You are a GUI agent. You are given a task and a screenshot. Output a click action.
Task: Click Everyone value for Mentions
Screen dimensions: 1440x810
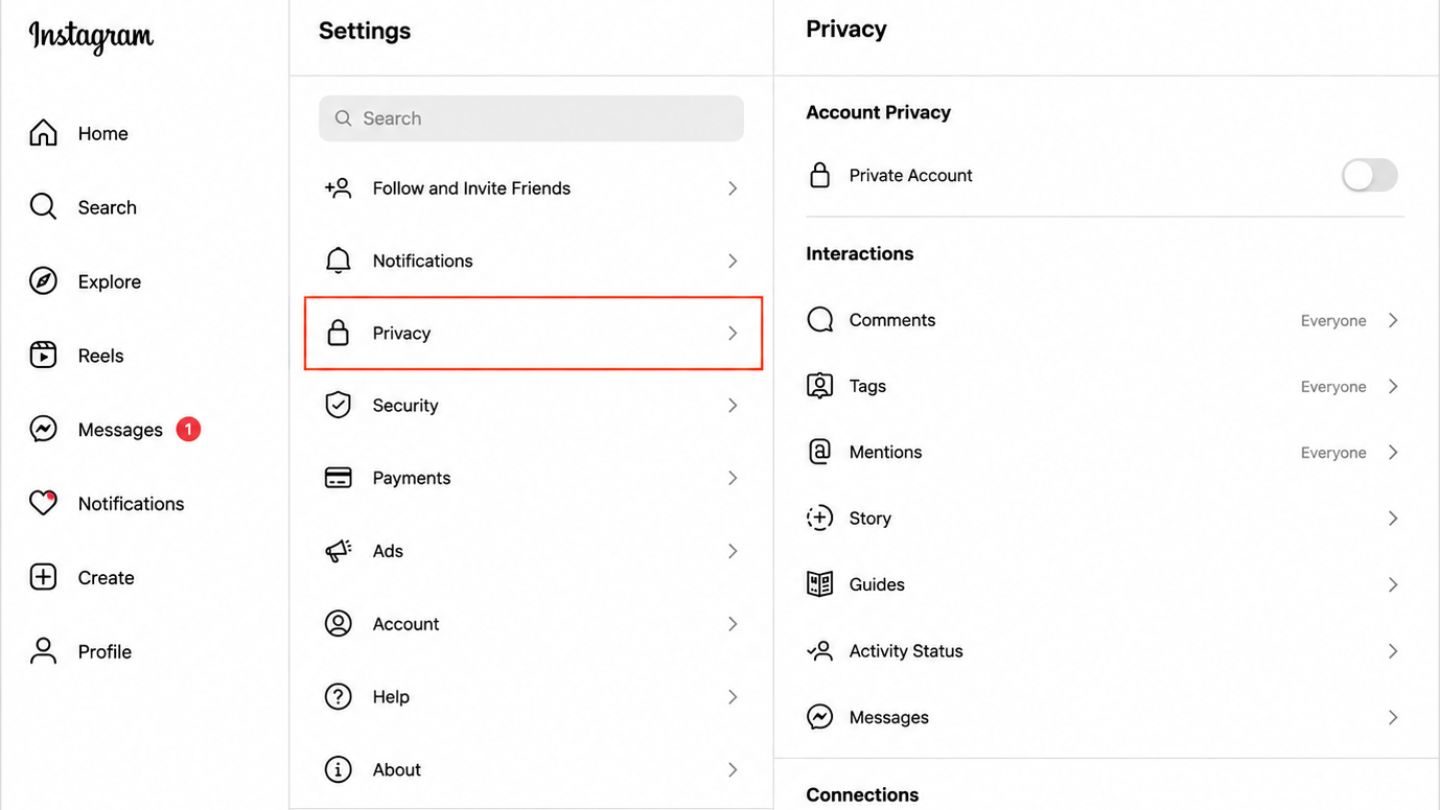tap(1333, 453)
